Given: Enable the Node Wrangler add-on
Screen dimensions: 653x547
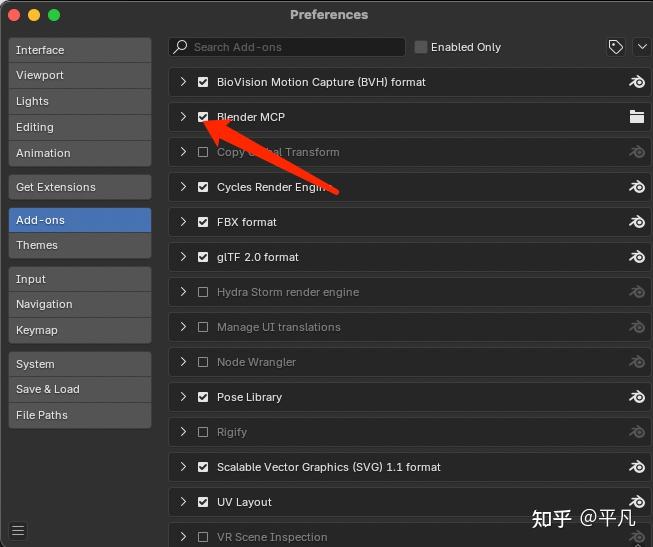Looking at the screenshot, I should coord(204,362).
